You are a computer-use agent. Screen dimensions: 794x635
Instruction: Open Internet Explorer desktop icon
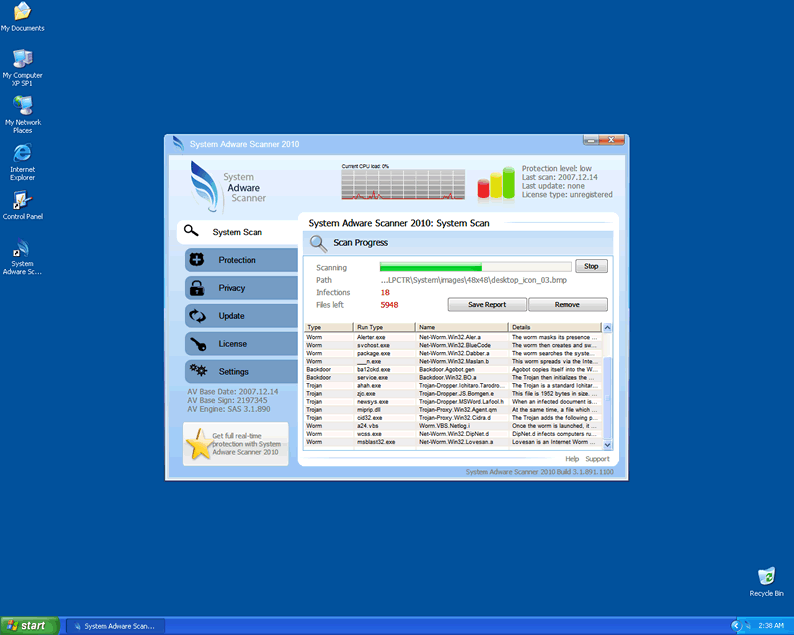22,153
